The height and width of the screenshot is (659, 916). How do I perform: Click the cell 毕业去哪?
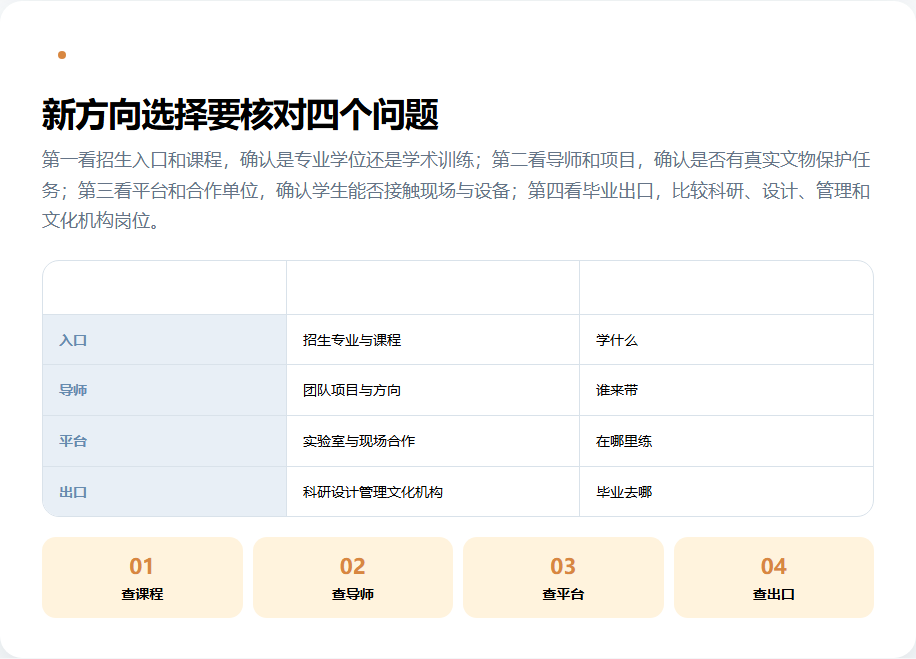(726, 492)
